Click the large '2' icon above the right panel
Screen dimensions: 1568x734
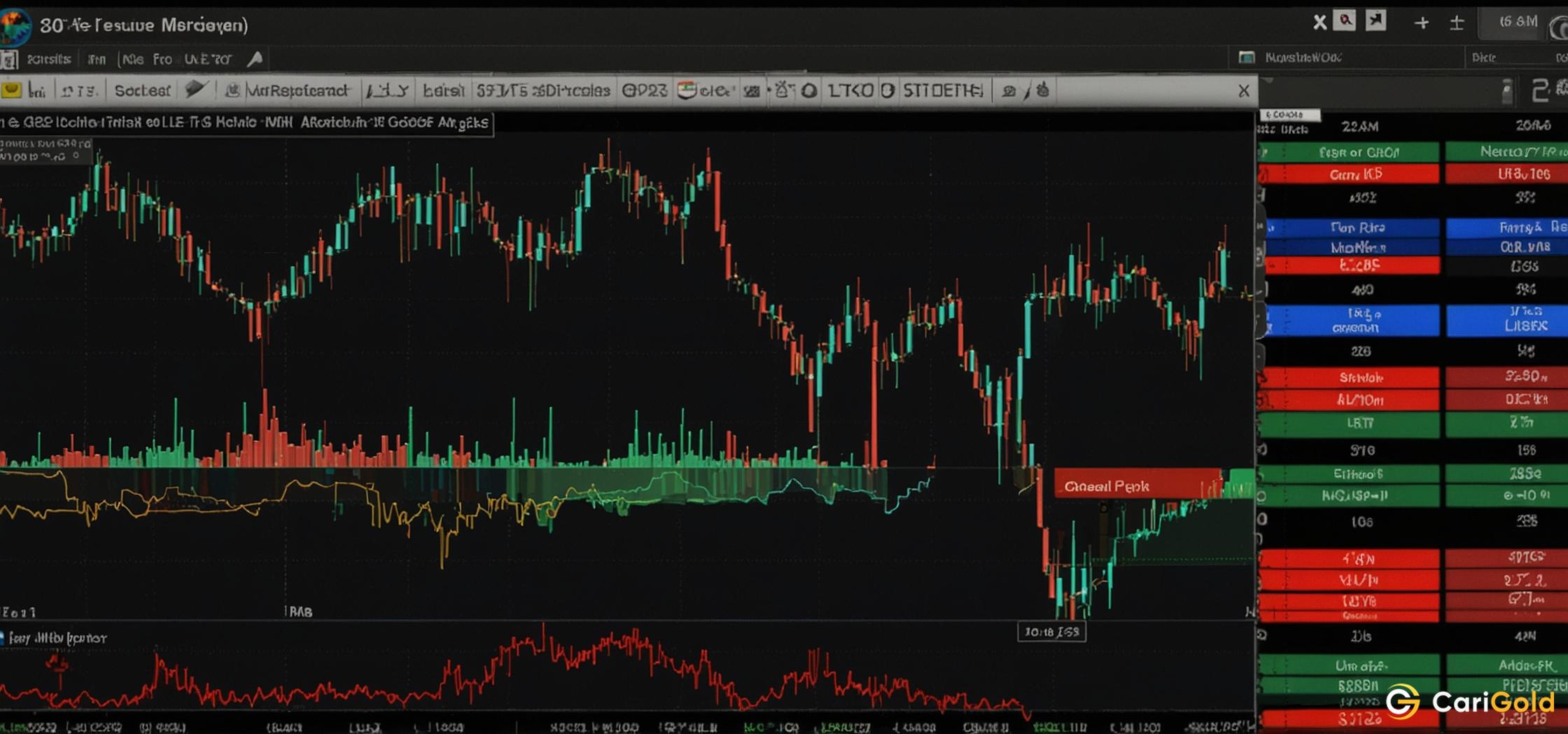pyautogui.click(x=1540, y=91)
